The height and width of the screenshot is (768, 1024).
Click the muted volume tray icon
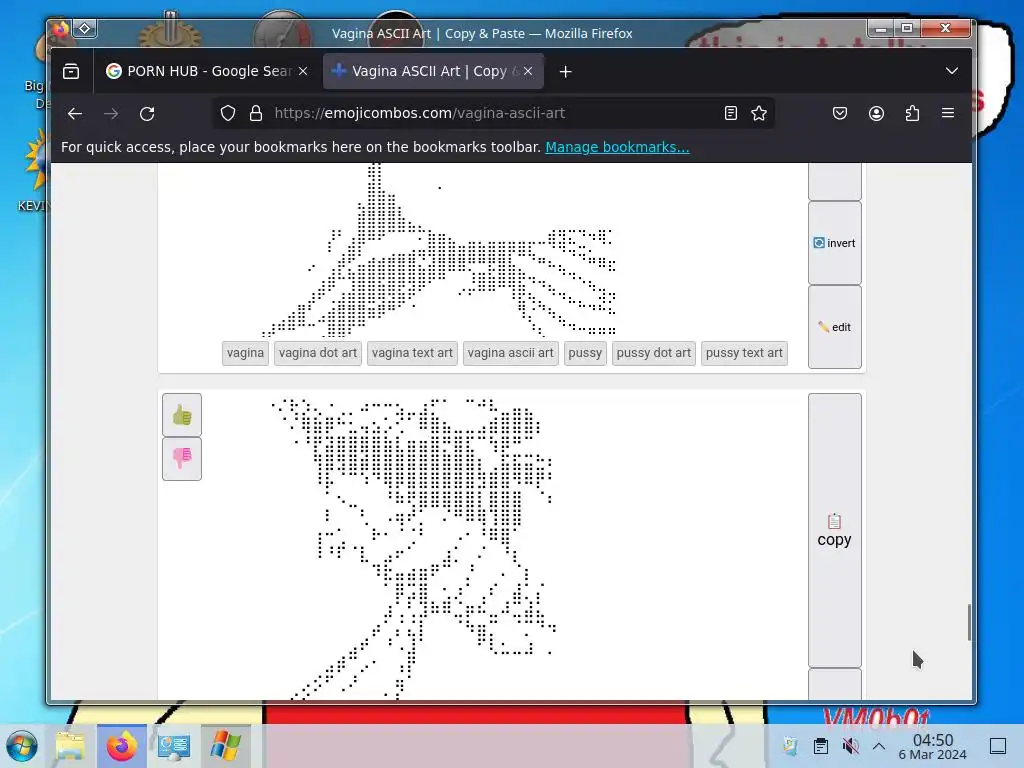click(850, 746)
